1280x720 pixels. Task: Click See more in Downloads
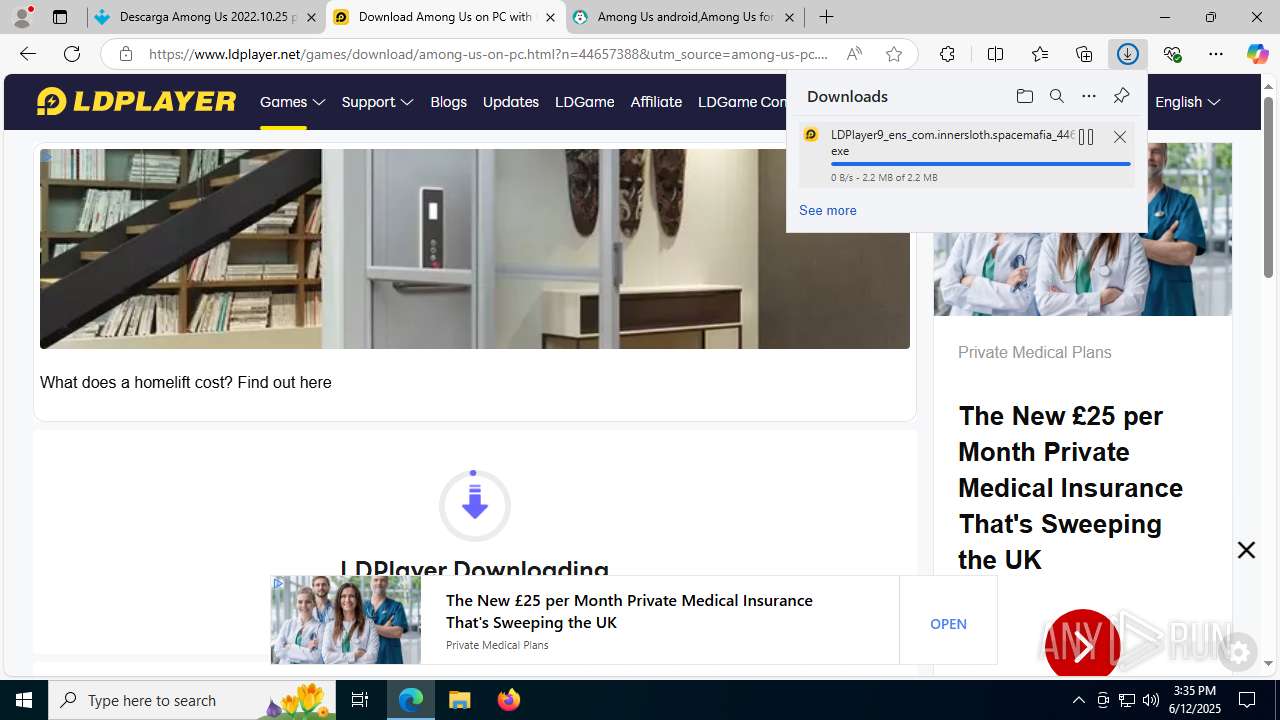pyautogui.click(x=827, y=210)
